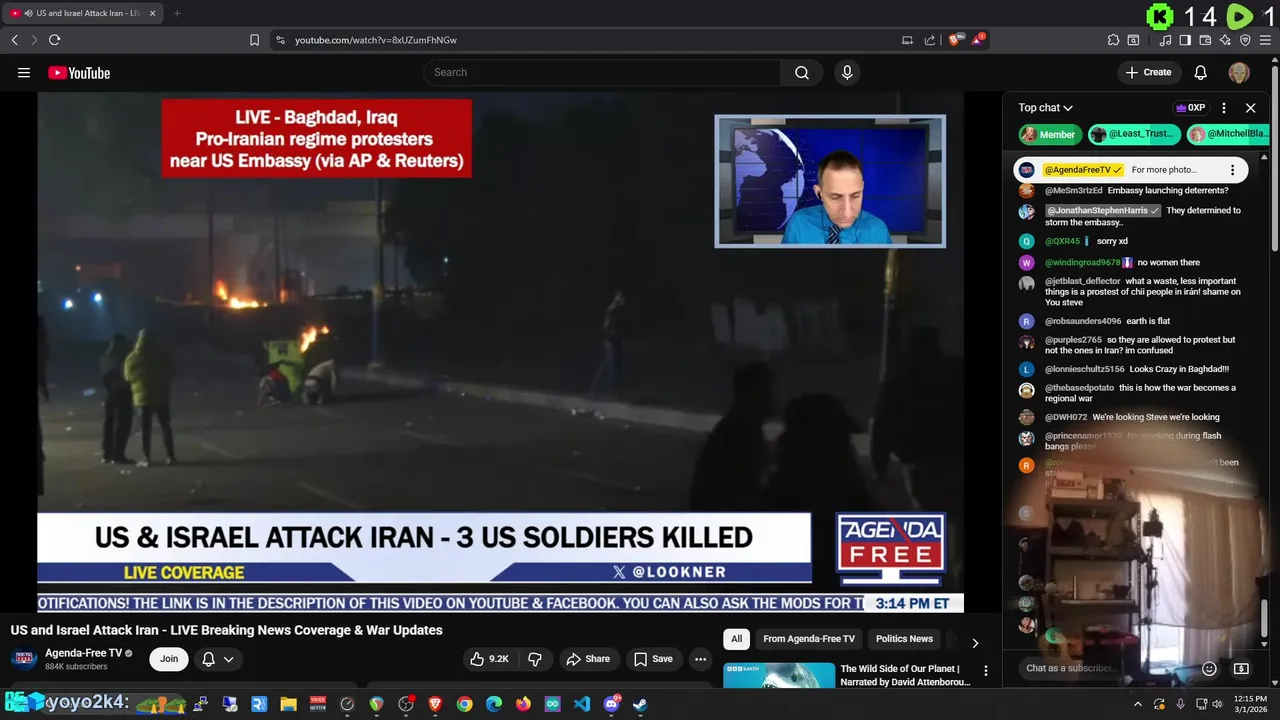Open the YouTube guide hamburger menu
1280x720 pixels.
click(x=24, y=73)
